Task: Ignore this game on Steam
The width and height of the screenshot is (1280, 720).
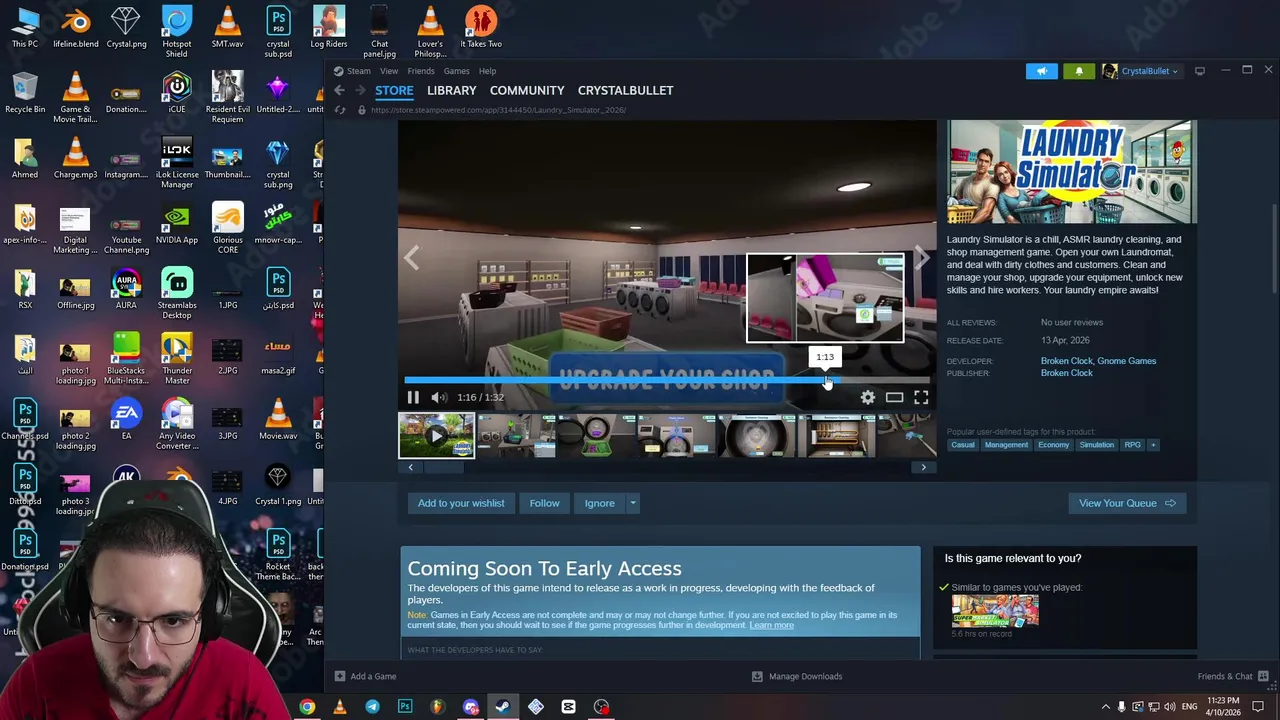Action: pyautogui.click(x=599, y=503)
